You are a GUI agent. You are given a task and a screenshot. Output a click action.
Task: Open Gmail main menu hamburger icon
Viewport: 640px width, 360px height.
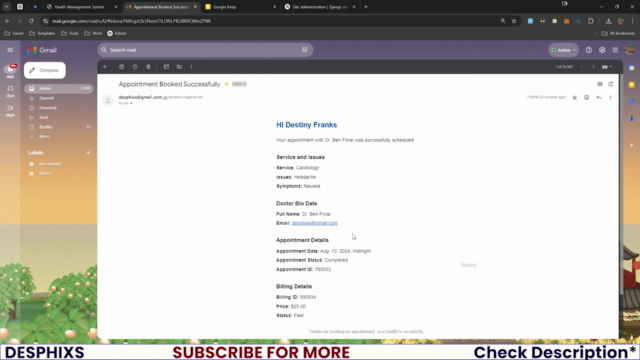click(10, 50)
